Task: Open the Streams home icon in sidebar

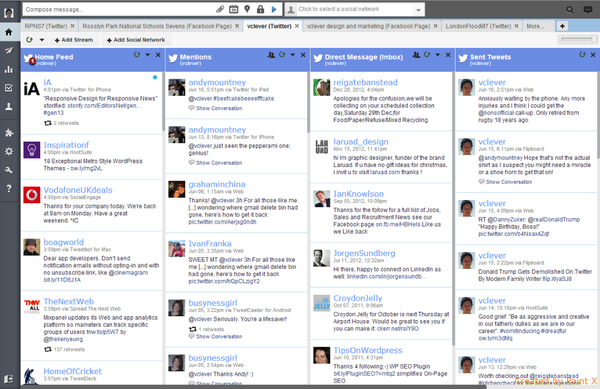Action: pyautogui.click(x=9, y=32)
